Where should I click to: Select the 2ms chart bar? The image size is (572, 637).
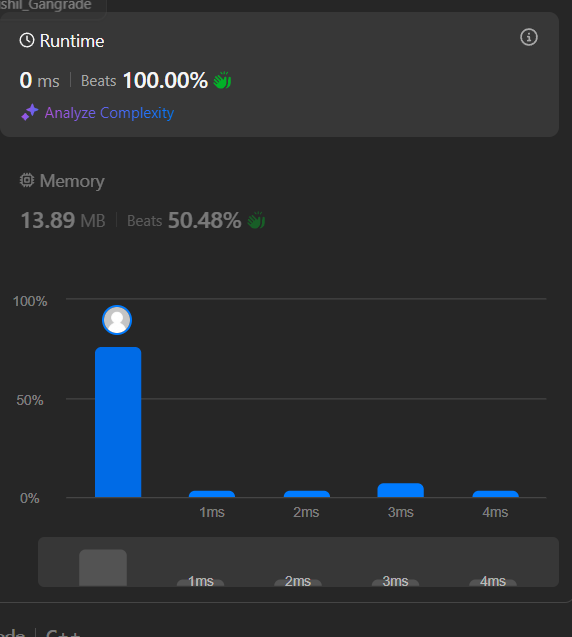(307, 494)
